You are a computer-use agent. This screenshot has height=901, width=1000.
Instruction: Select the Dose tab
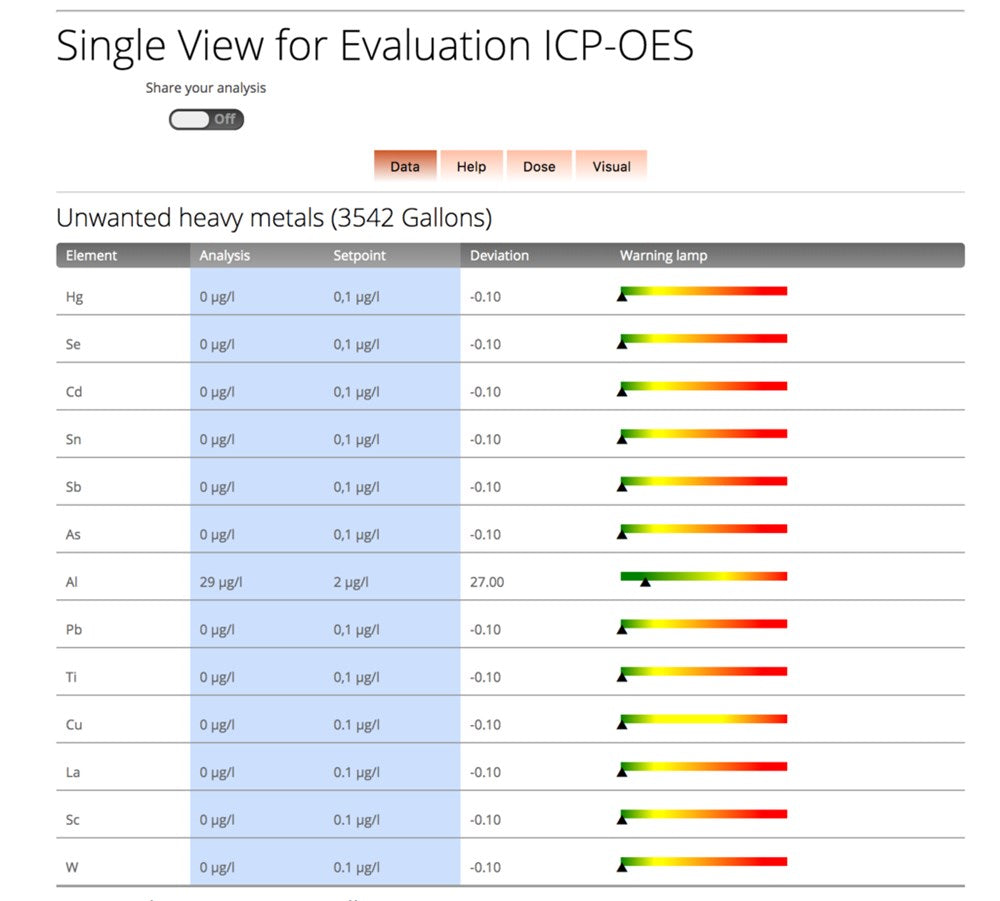point(539,166)
